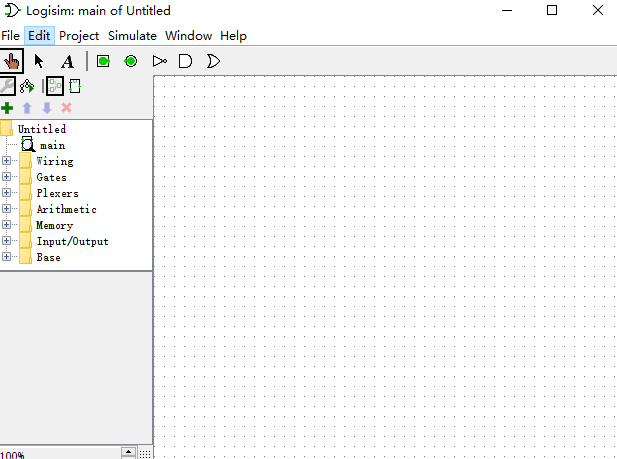
Task: Add an output pin
Action: pos(131,61)
